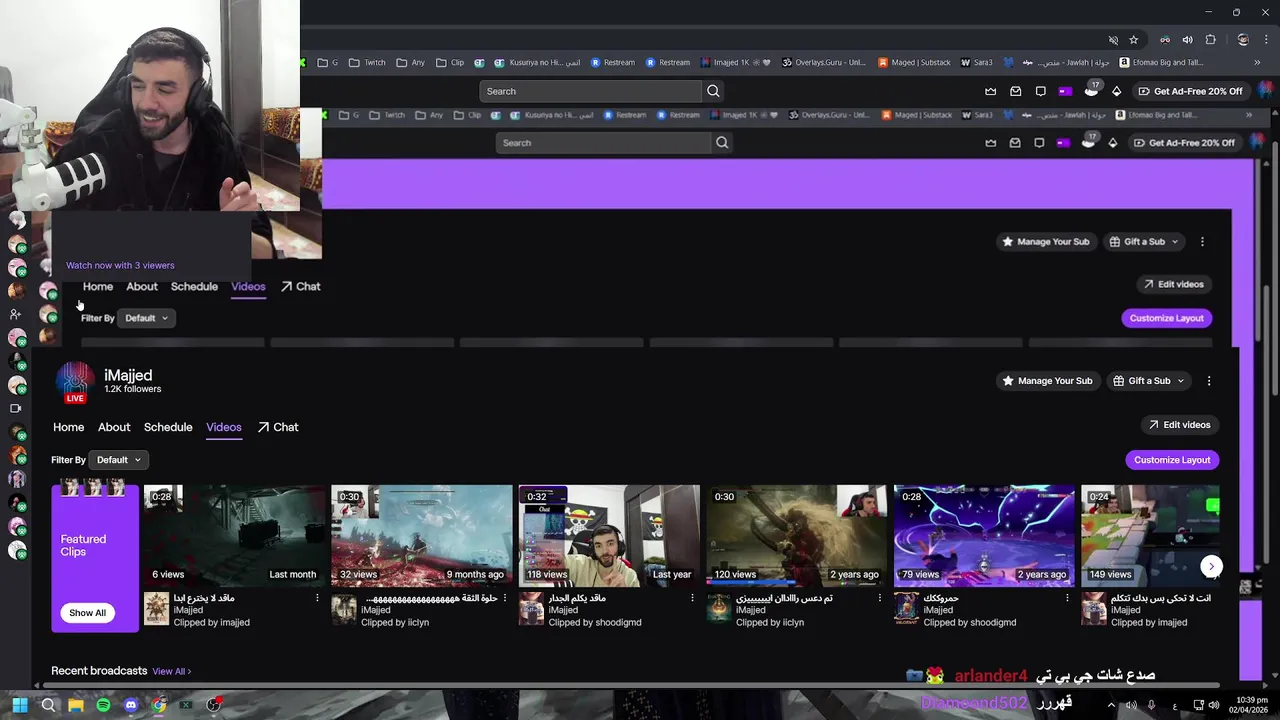Screen dimensions: 1280x720
Task: Click Search field in mirrored stream copy
Action: (603, 143)
